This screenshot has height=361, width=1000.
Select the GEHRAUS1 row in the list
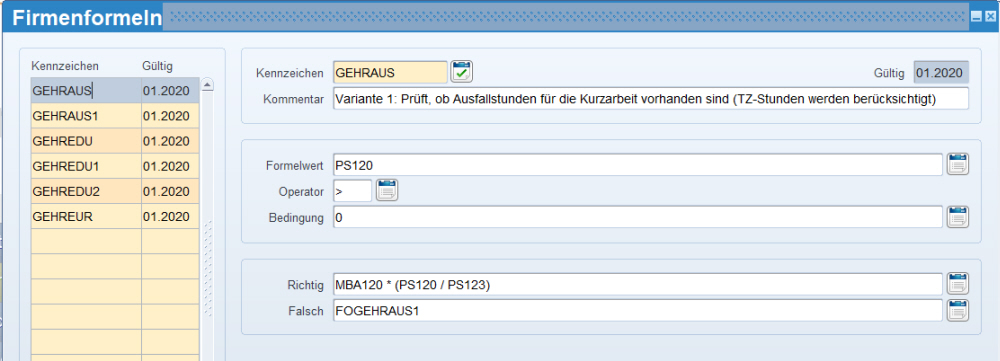pos(115,115)
